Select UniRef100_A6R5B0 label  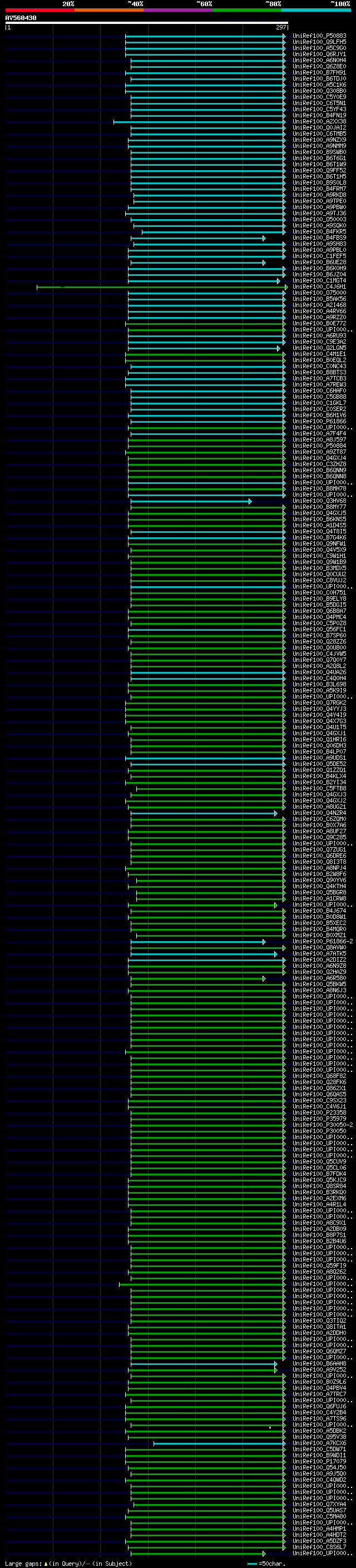point(319,978)
